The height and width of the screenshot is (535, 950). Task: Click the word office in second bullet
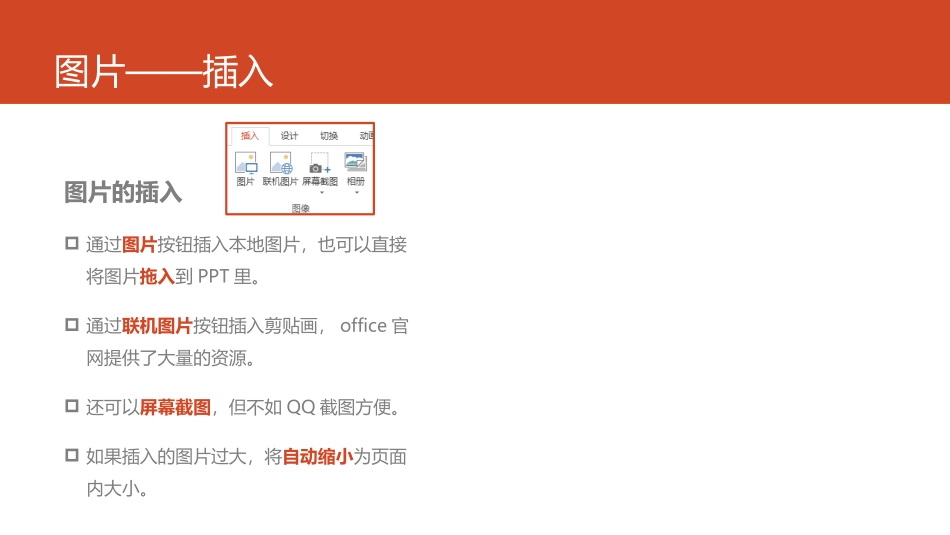(364, 325)
